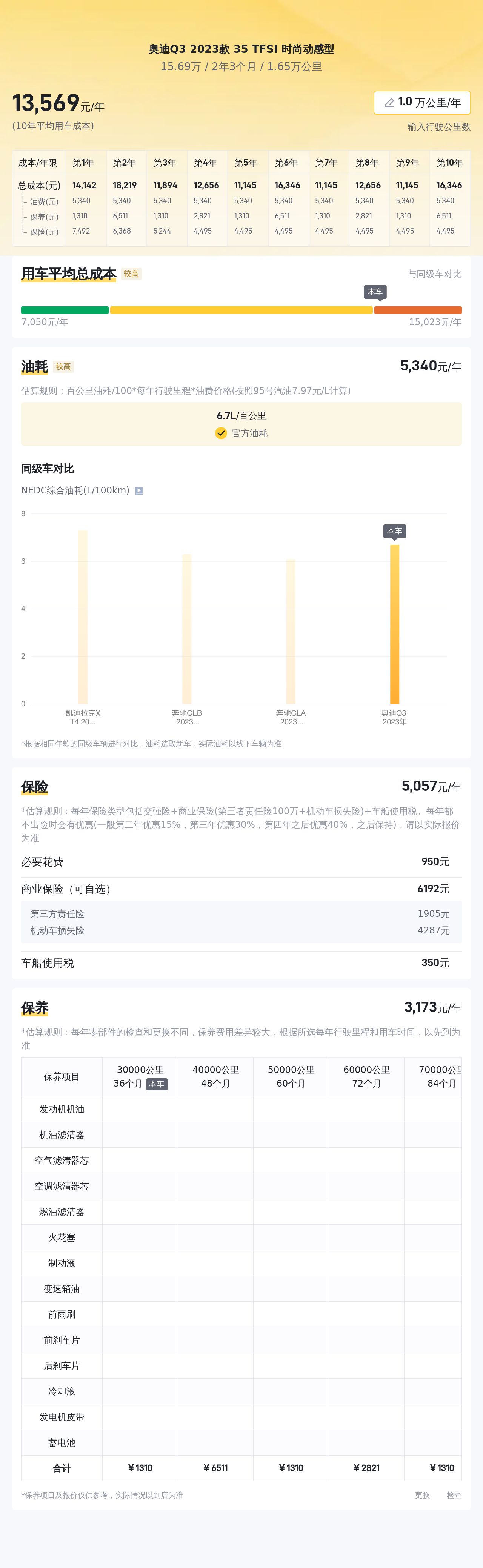Open the 与同级车对比 link

click(434, 274)
